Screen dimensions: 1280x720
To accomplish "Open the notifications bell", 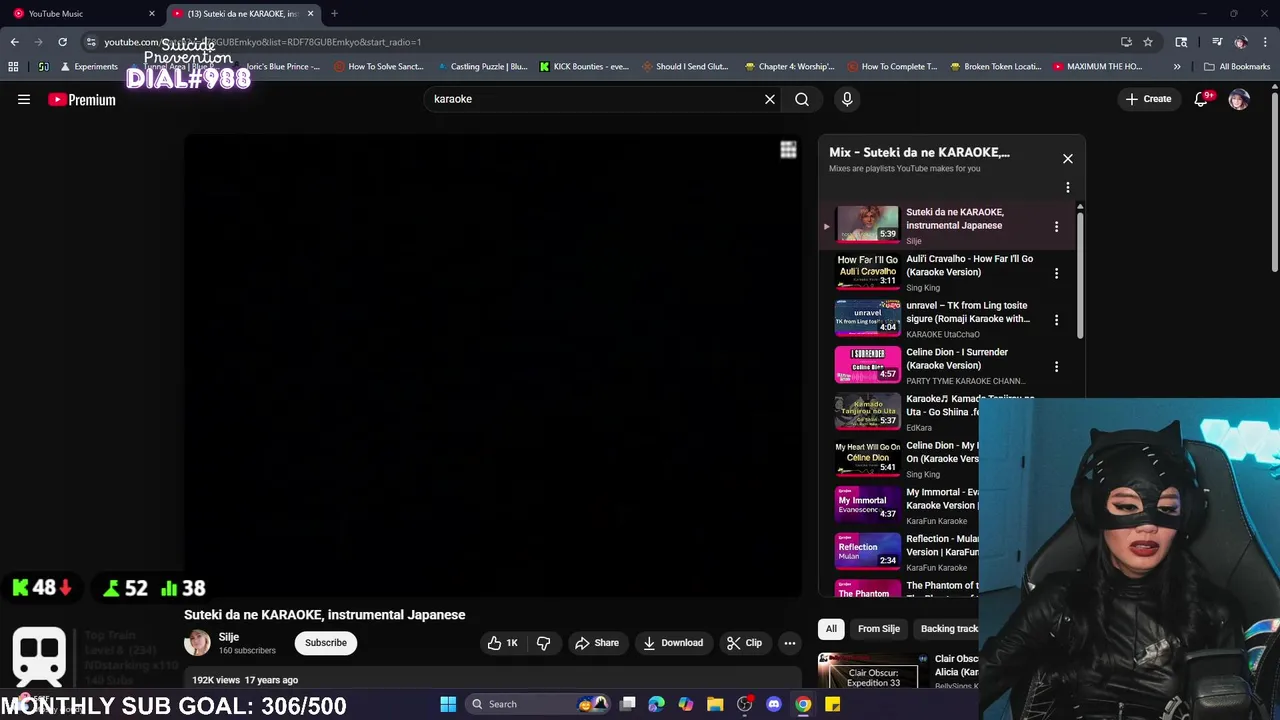I will pos(1202,99).
